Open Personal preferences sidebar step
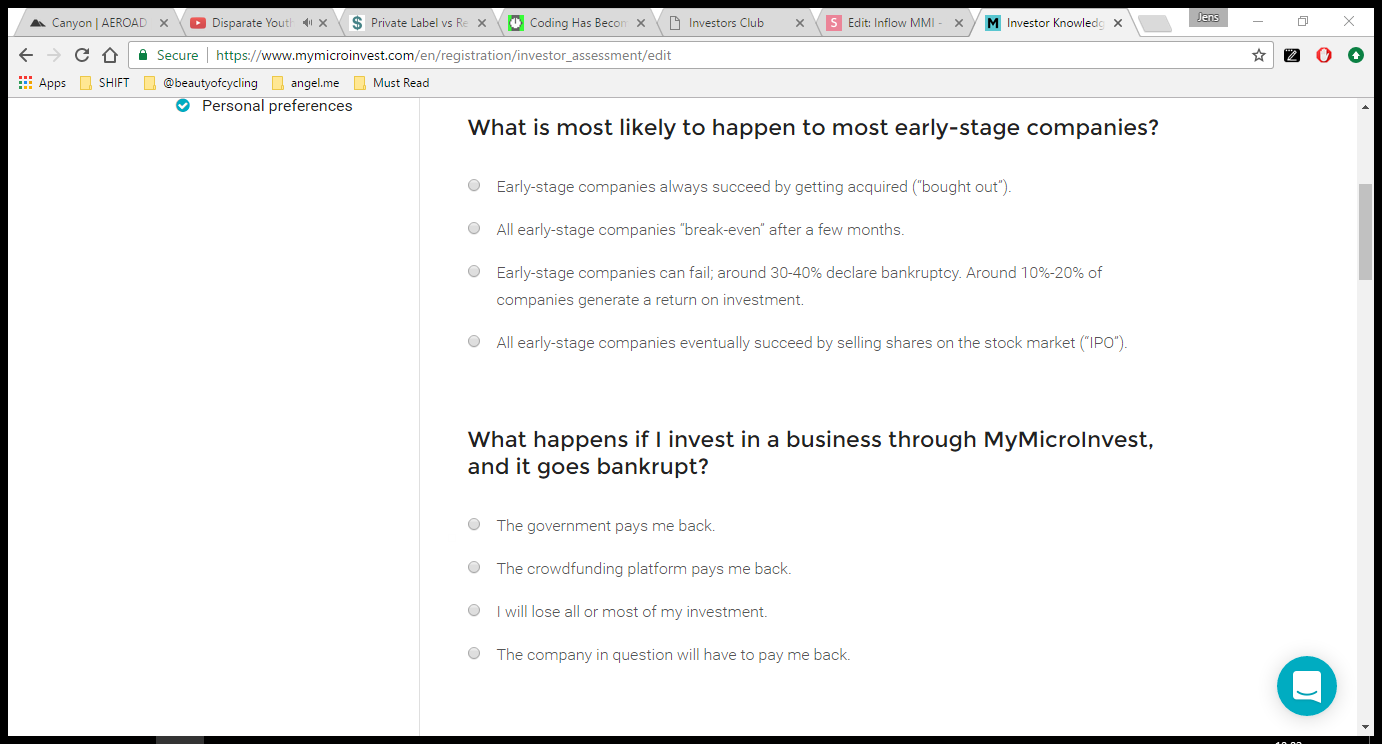Screen dimensions: 1382x744 (277, 106)
